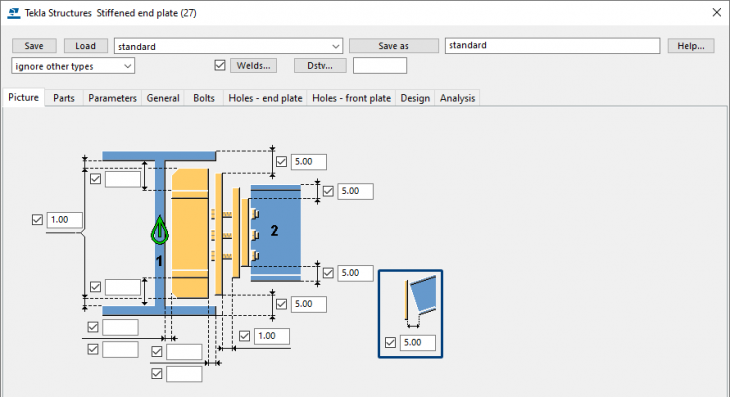Uncheck the checkbox beside the left 1.00 field

(x=37, y=220)
